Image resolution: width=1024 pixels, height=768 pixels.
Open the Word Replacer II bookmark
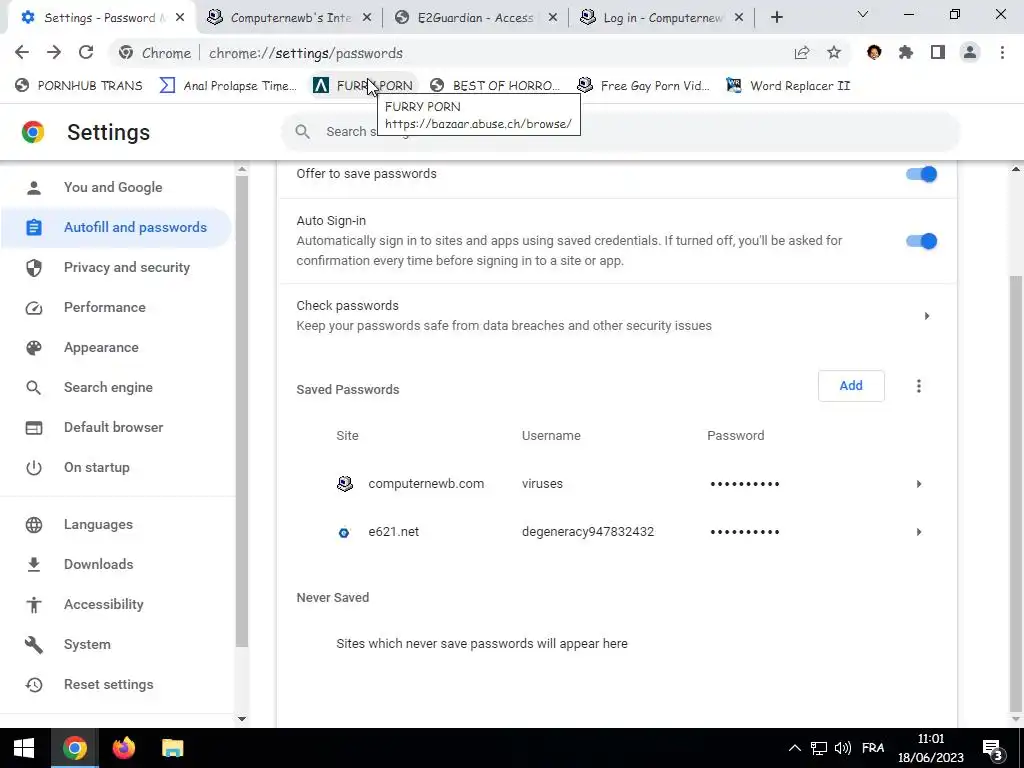point(788,86)
